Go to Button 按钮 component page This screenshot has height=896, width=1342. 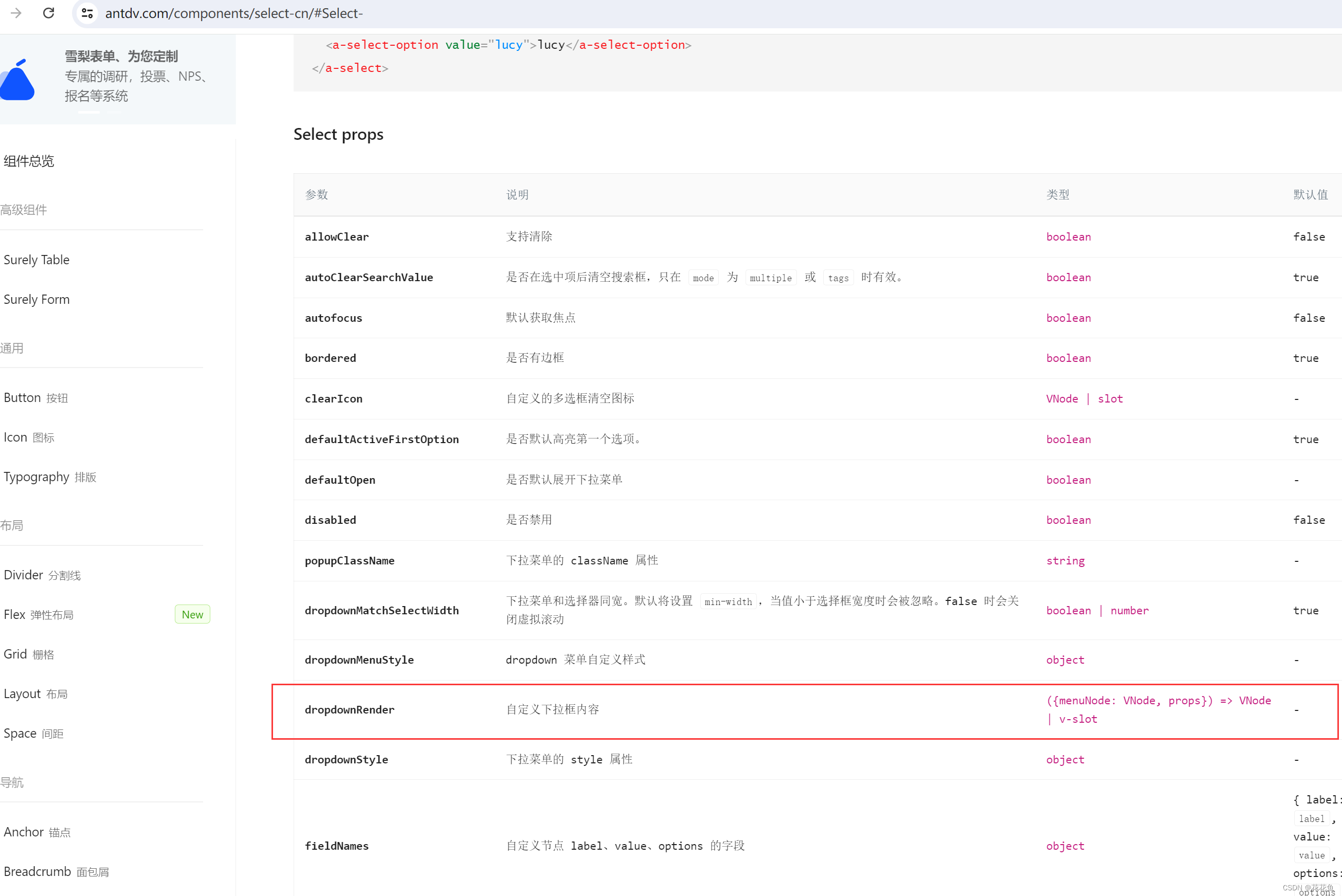pyautogui.click(x=35, y=398)
